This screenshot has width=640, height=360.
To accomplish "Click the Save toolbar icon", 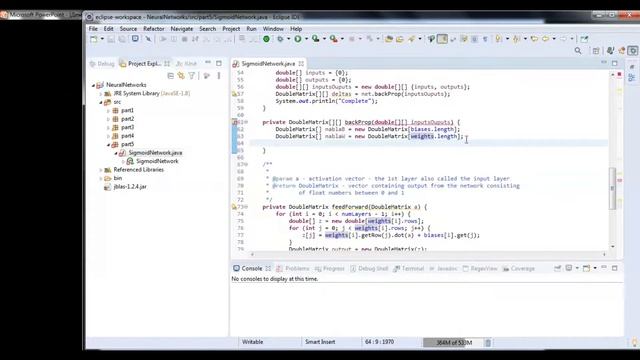I will coord(111,39).
